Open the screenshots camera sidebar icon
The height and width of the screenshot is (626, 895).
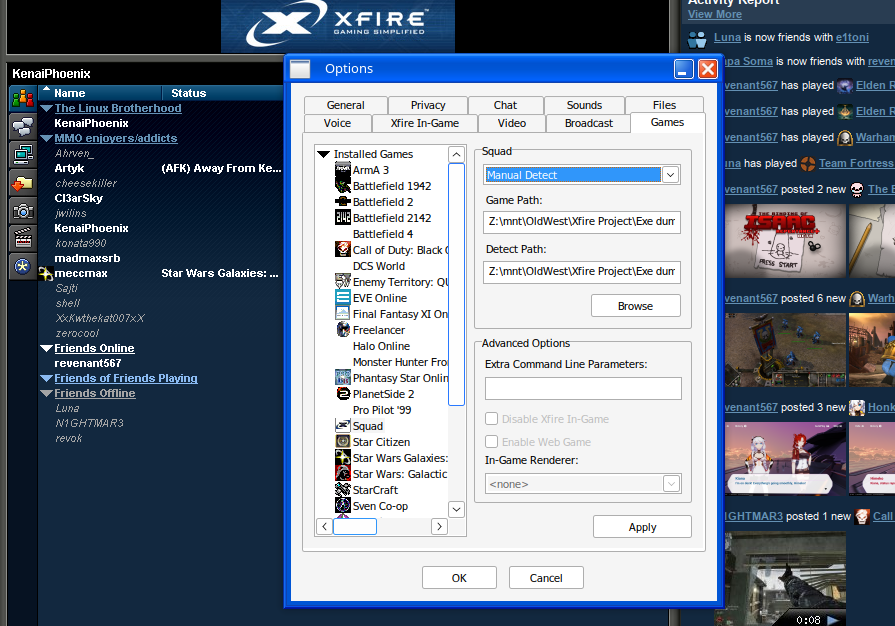[23, 211]
